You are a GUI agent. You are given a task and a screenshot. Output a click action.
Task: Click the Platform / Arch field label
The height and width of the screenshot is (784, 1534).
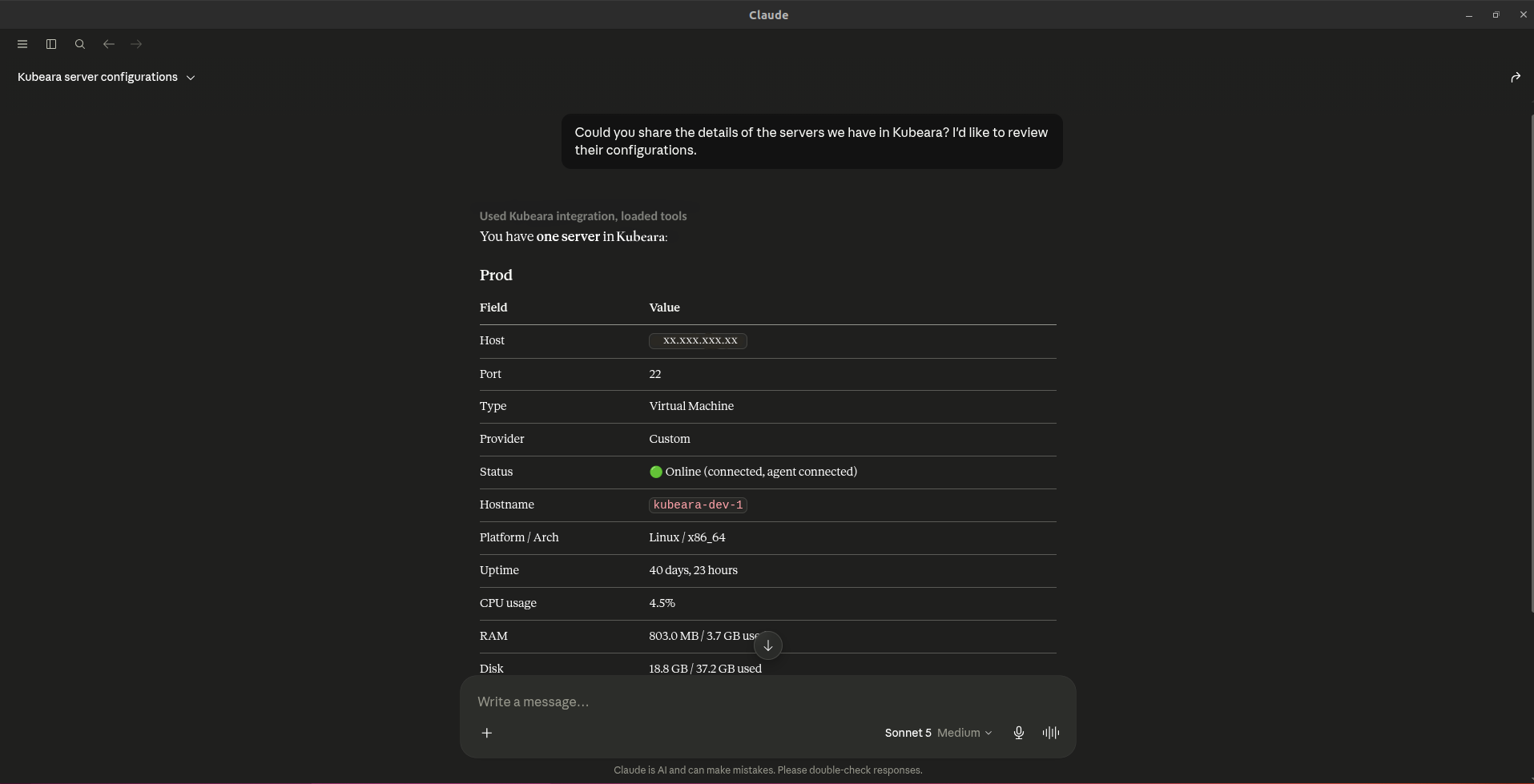[519, 537]
